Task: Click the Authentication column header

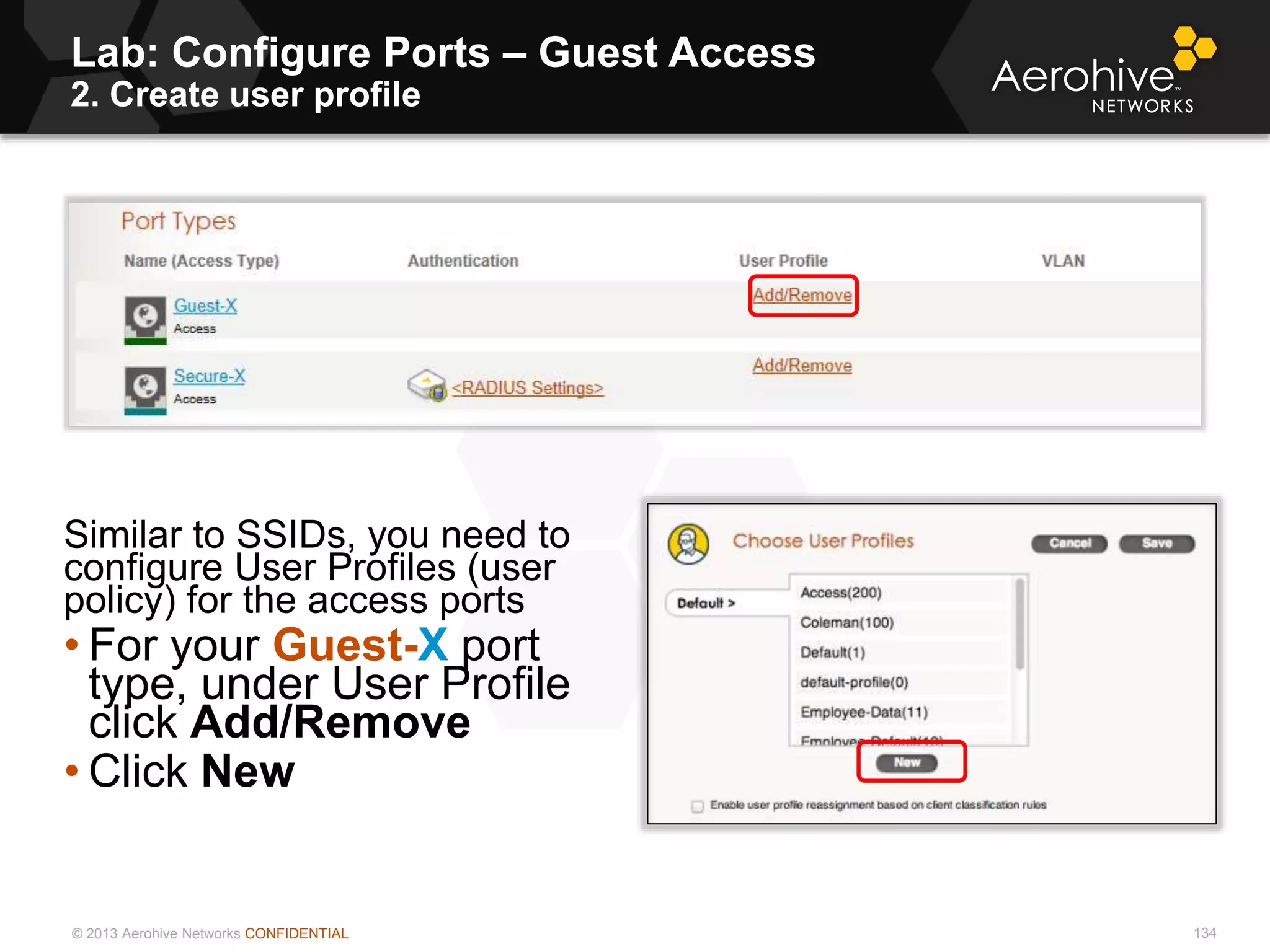Action: point(463,261)
